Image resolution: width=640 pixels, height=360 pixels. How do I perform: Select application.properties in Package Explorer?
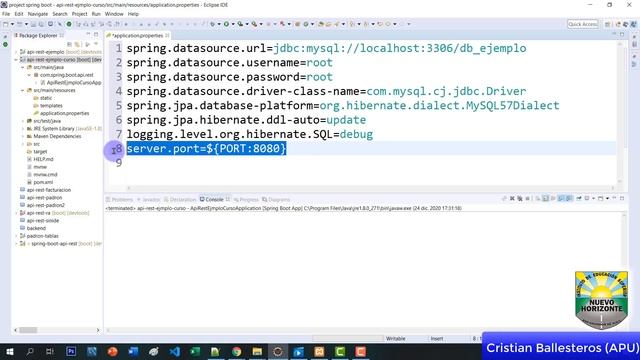(x=61, y=113)
